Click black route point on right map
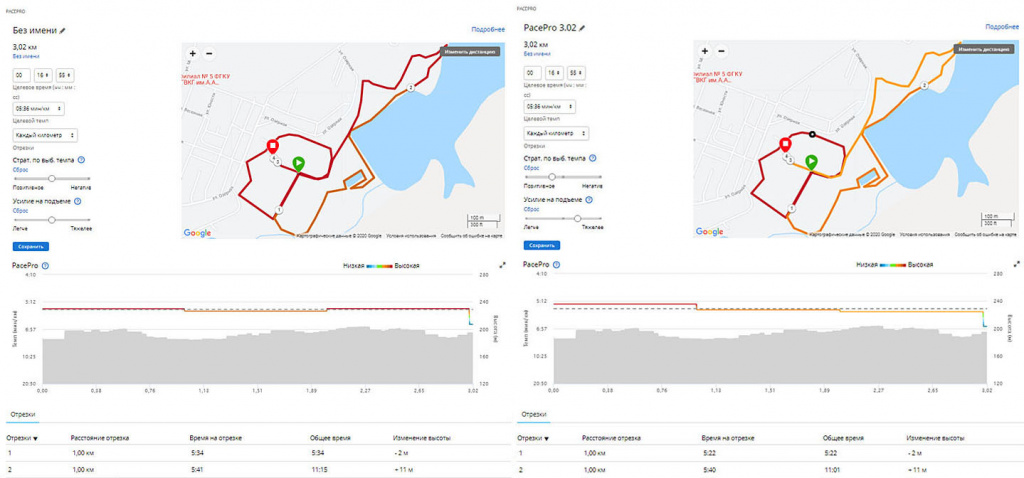1024x478 pixels. click(x=812, y=135)
